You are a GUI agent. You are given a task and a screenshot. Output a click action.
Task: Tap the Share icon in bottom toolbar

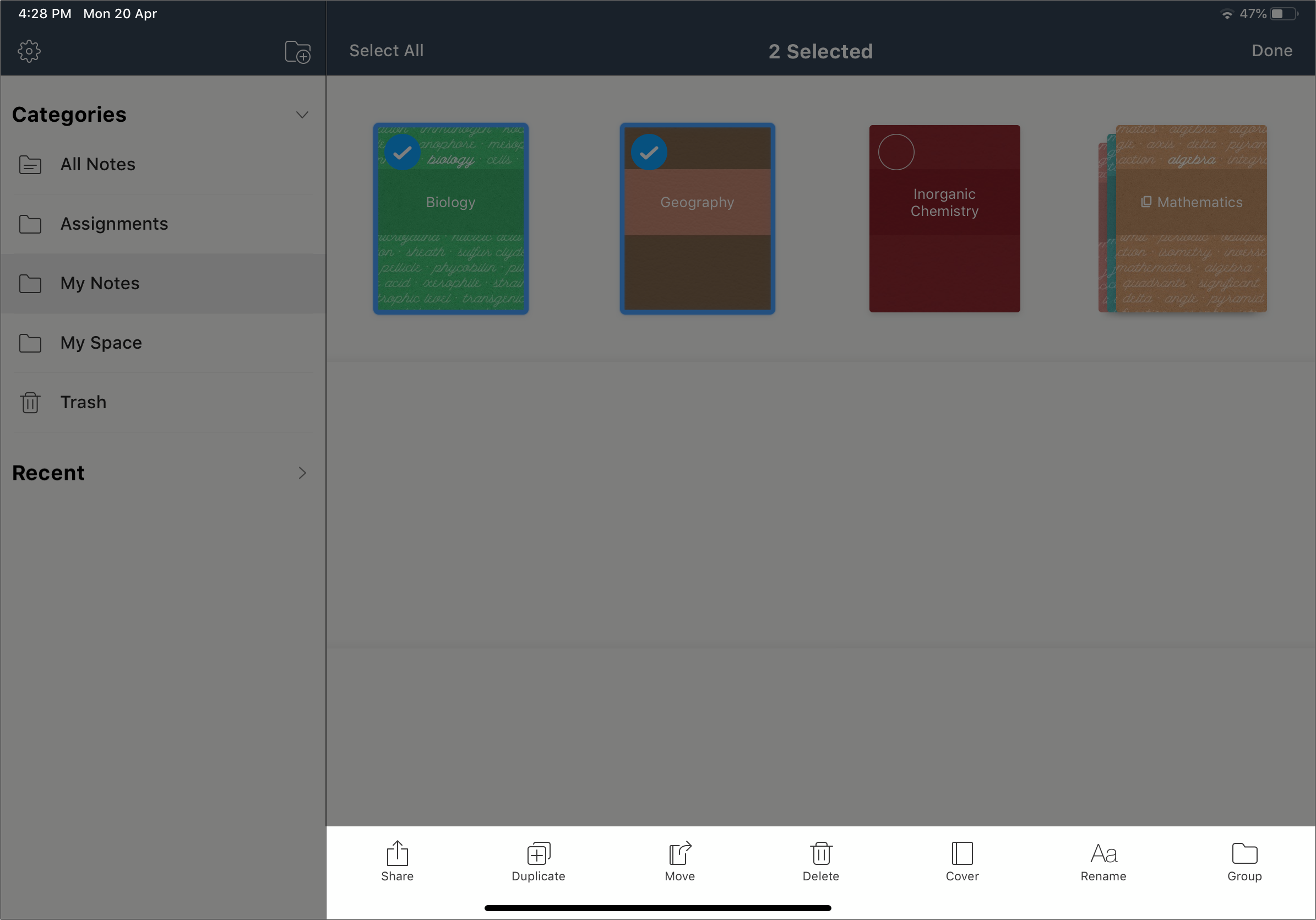(x=397, y=853)
